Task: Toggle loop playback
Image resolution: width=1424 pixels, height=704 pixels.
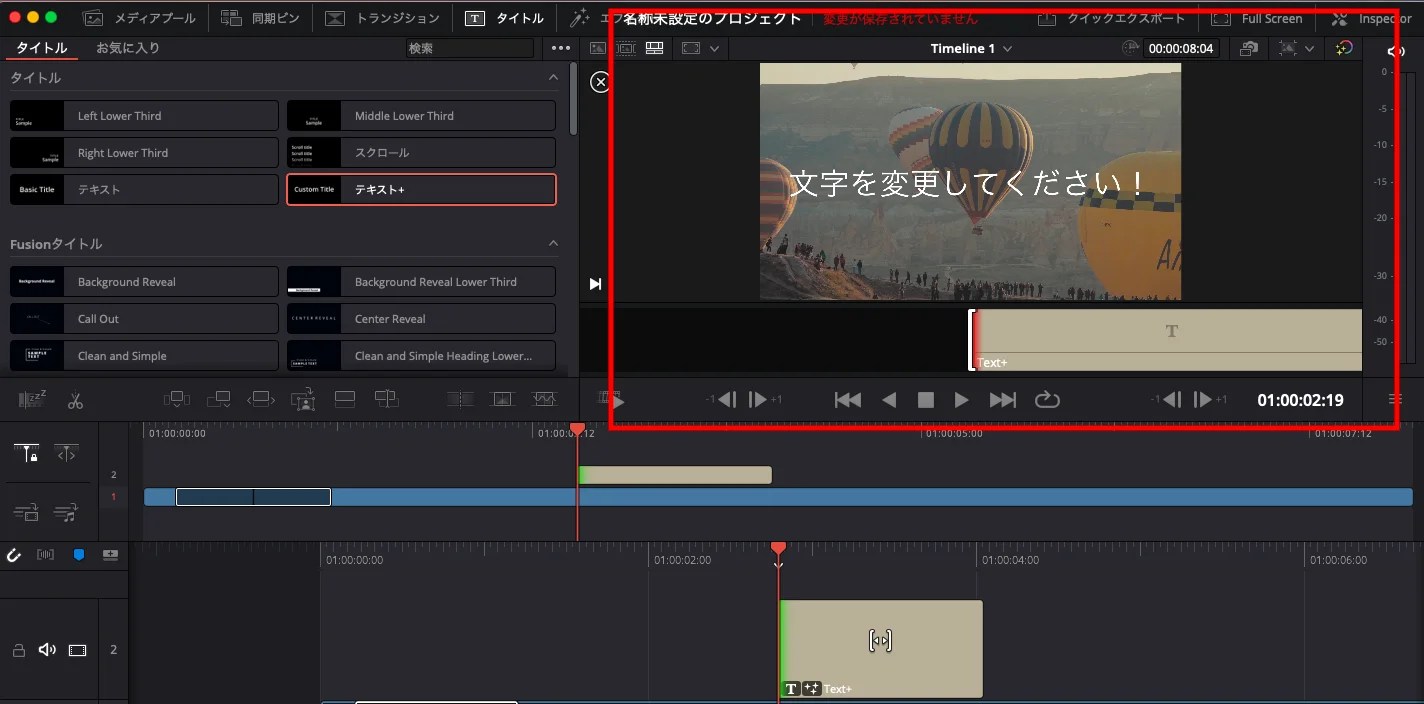Action: click(1047, 400)
